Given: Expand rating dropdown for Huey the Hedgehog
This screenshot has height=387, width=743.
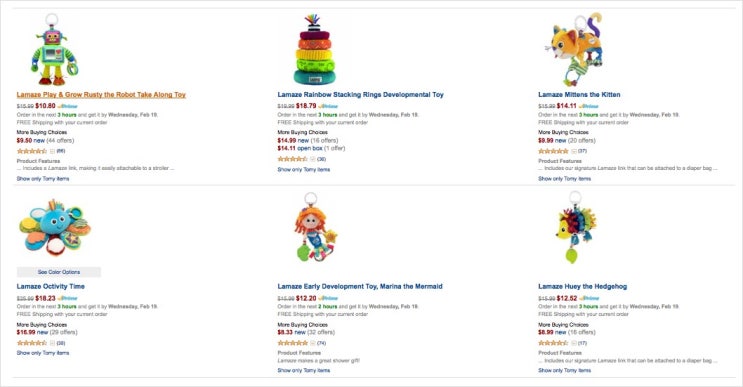Looking at the screenshot, I should pos(573,343).
